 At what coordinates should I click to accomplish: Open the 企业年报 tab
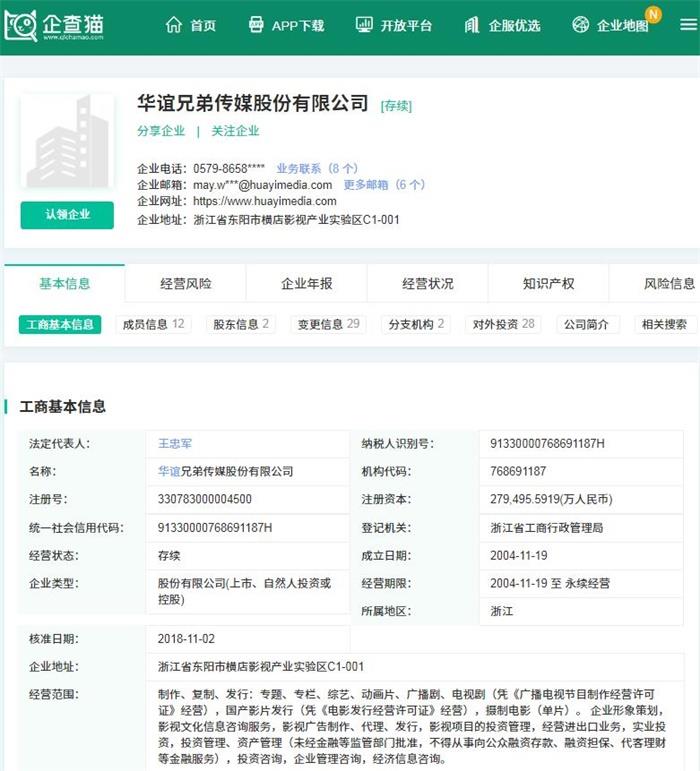307,284
